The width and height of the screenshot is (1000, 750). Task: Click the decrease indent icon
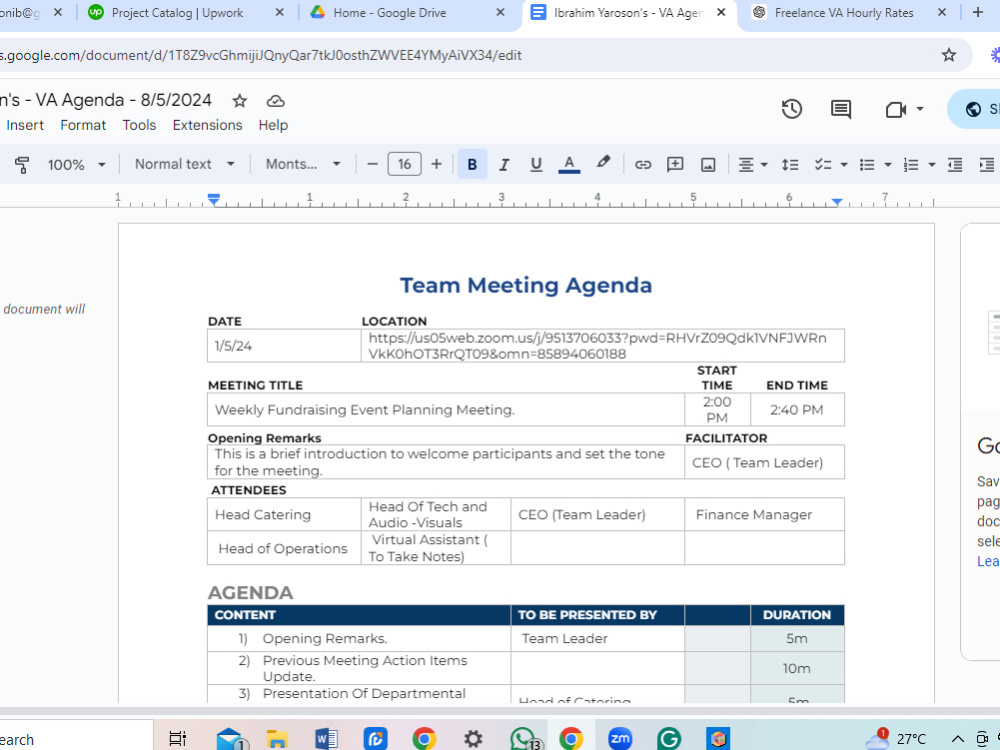pyautogui.click(x=955, y=165)
